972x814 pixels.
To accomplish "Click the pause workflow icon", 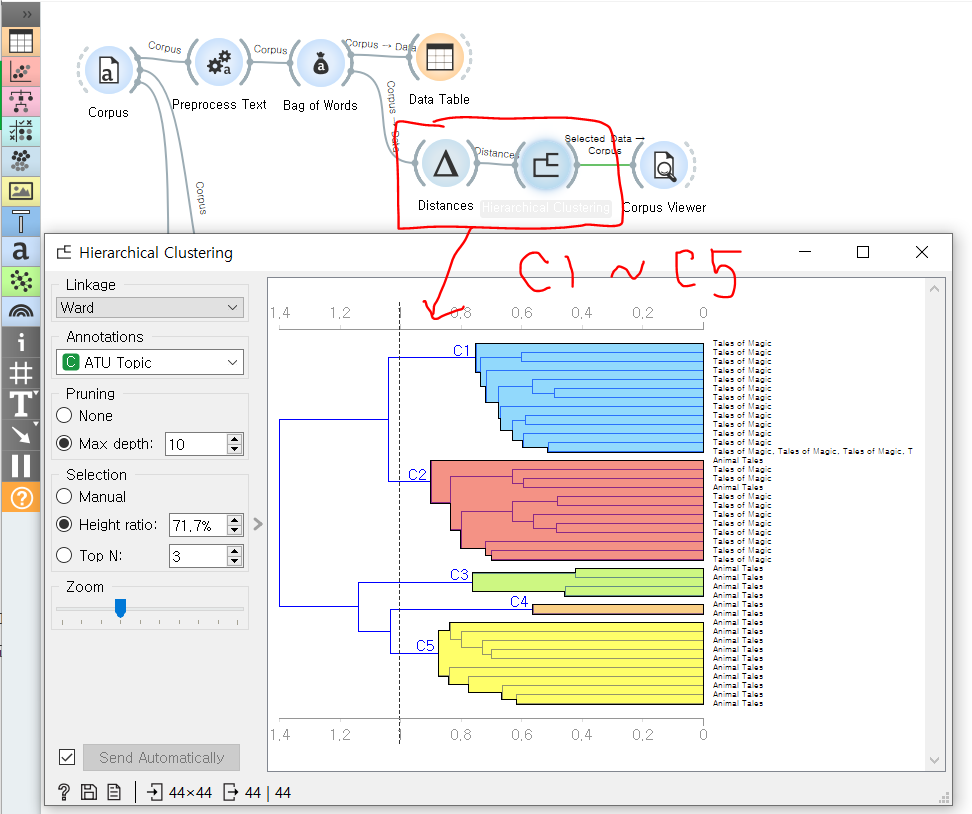I will tap(20, 466).
